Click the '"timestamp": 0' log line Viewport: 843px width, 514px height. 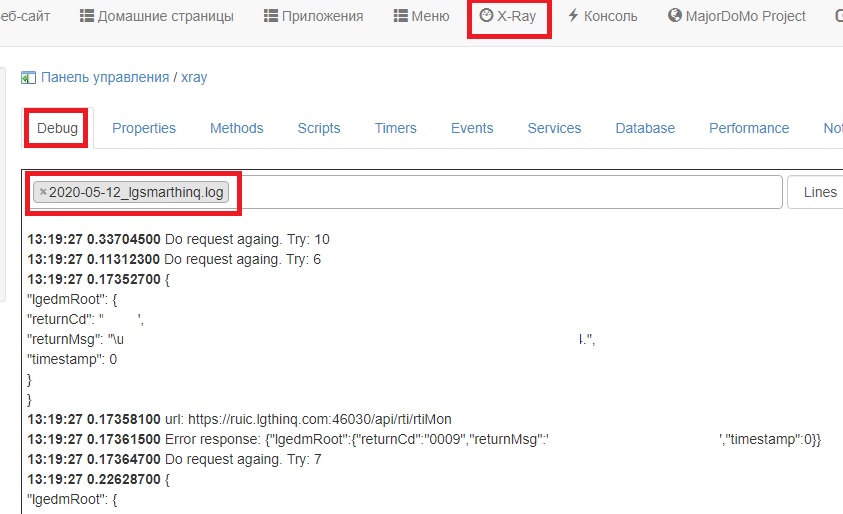72,359
